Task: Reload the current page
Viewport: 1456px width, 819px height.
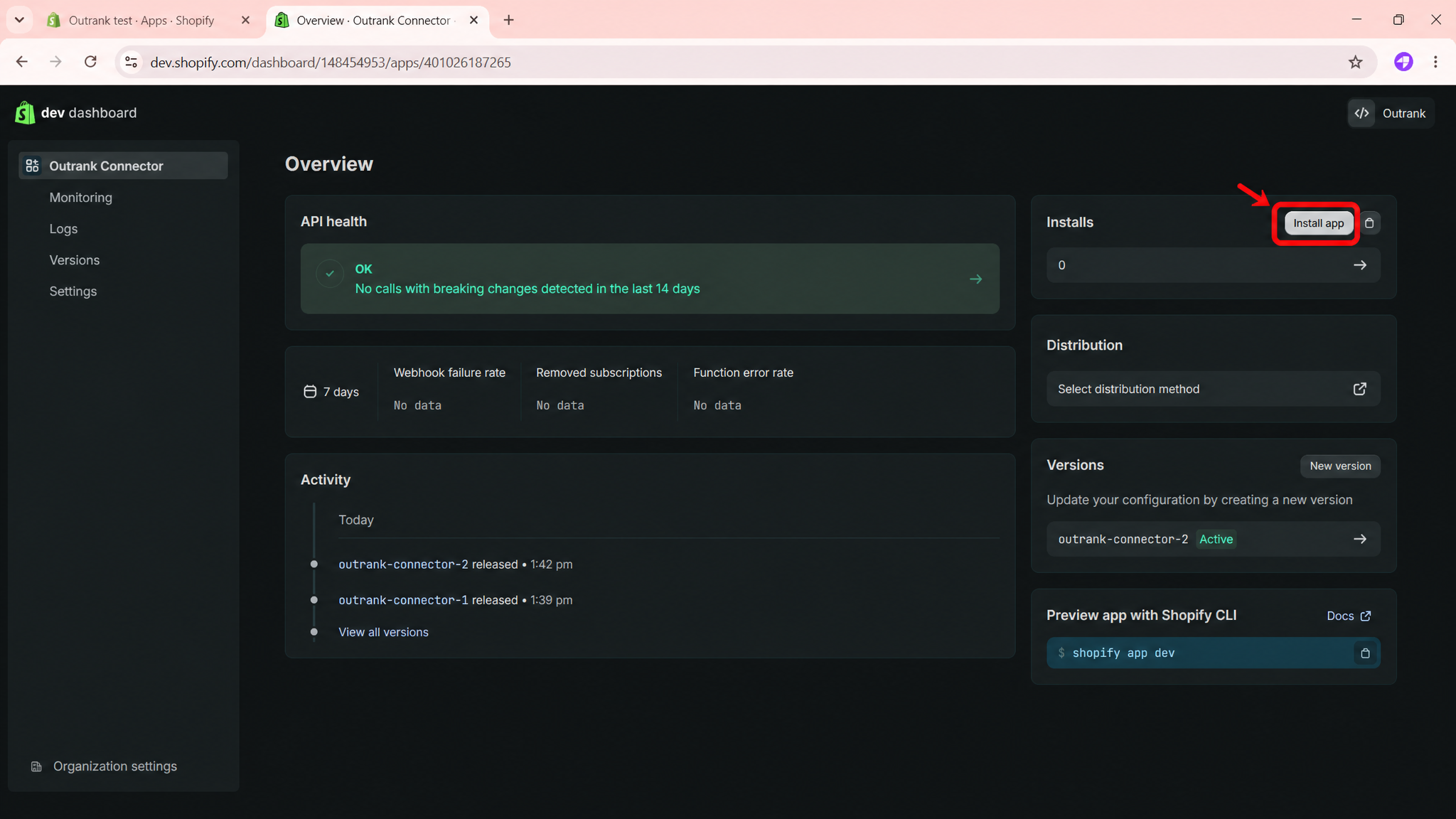Action: tap(90, 63)
